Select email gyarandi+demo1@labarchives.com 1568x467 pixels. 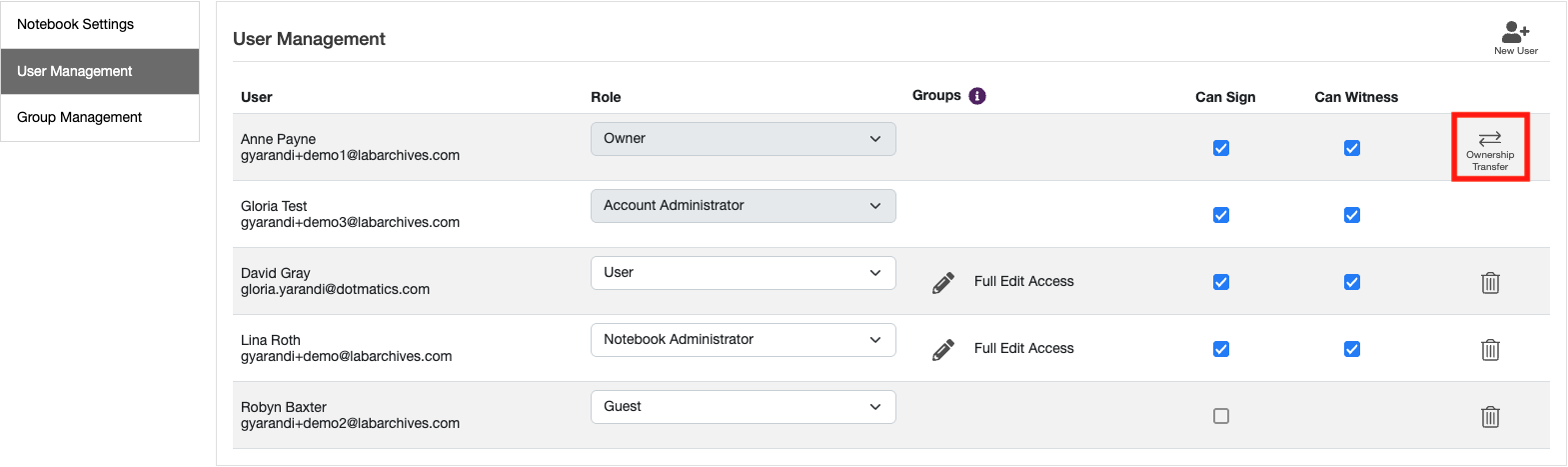350,156
